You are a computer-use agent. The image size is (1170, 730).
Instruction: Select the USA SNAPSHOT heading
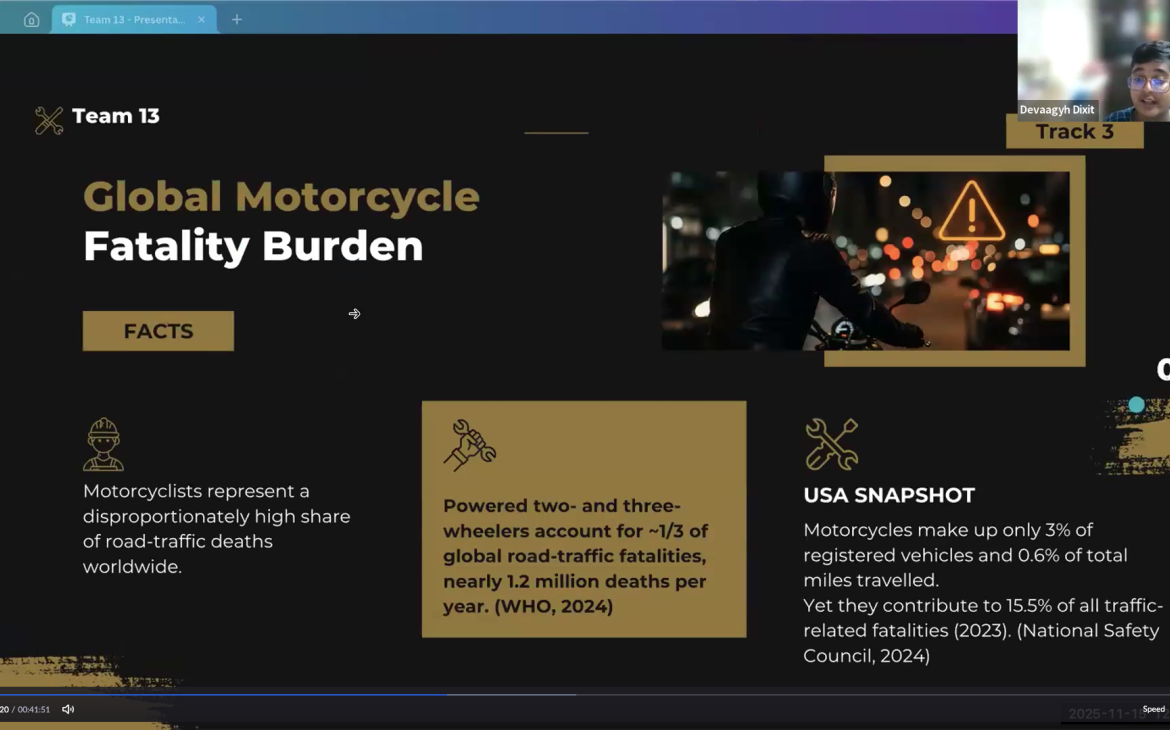(x=889, y=495)
